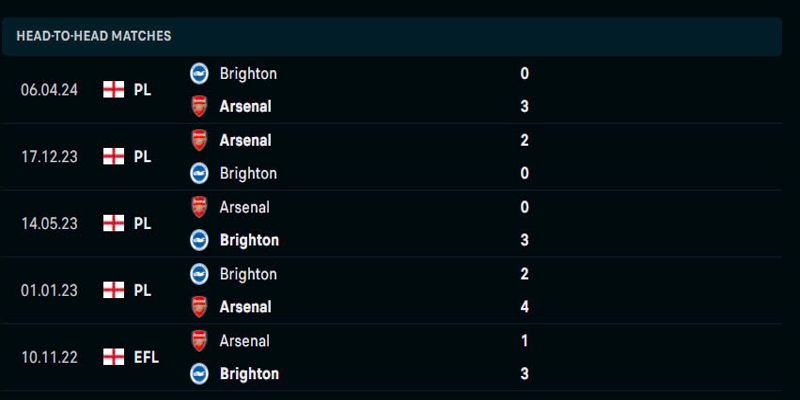Screen dimensions: 800x400
Task: Click Brighton crest in 14.05.23 match
Action: 199,240
